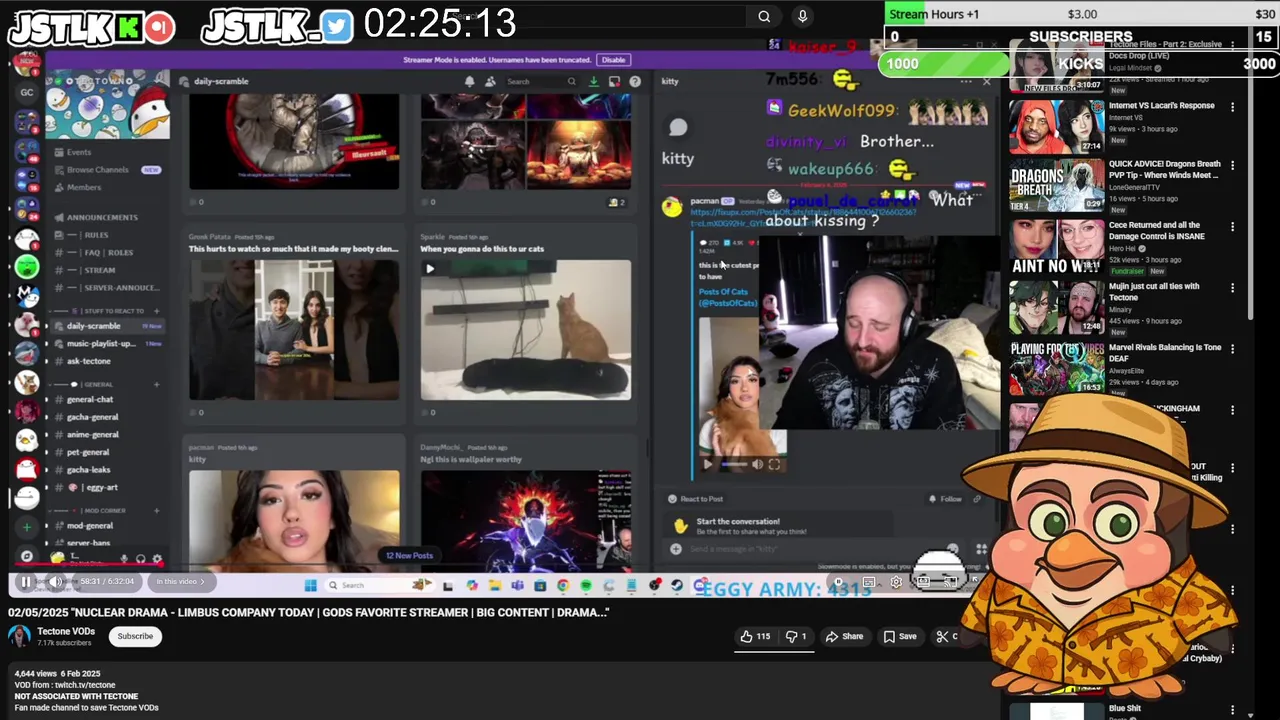Click the Discord header Search field
Screen dimensions: 1280x720
click(540, 81)
